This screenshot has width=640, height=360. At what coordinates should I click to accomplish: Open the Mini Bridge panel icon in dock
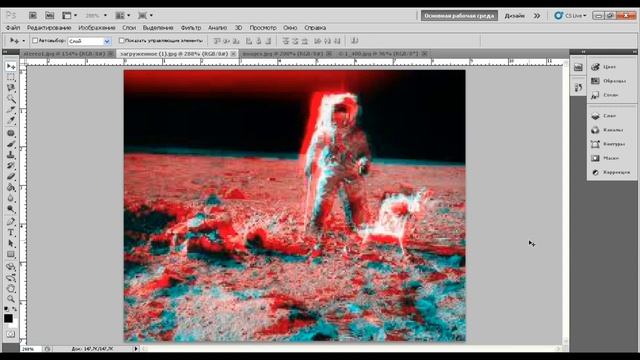(578, 68)
